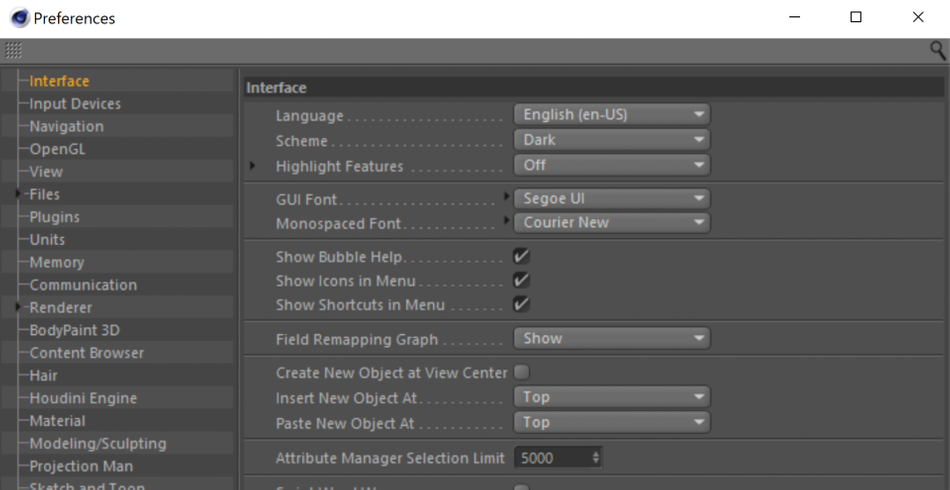Uncheck Show Icons in Menu
This screenshot has width=950, height=490.
pyautogui.click(x=521, y=280)
